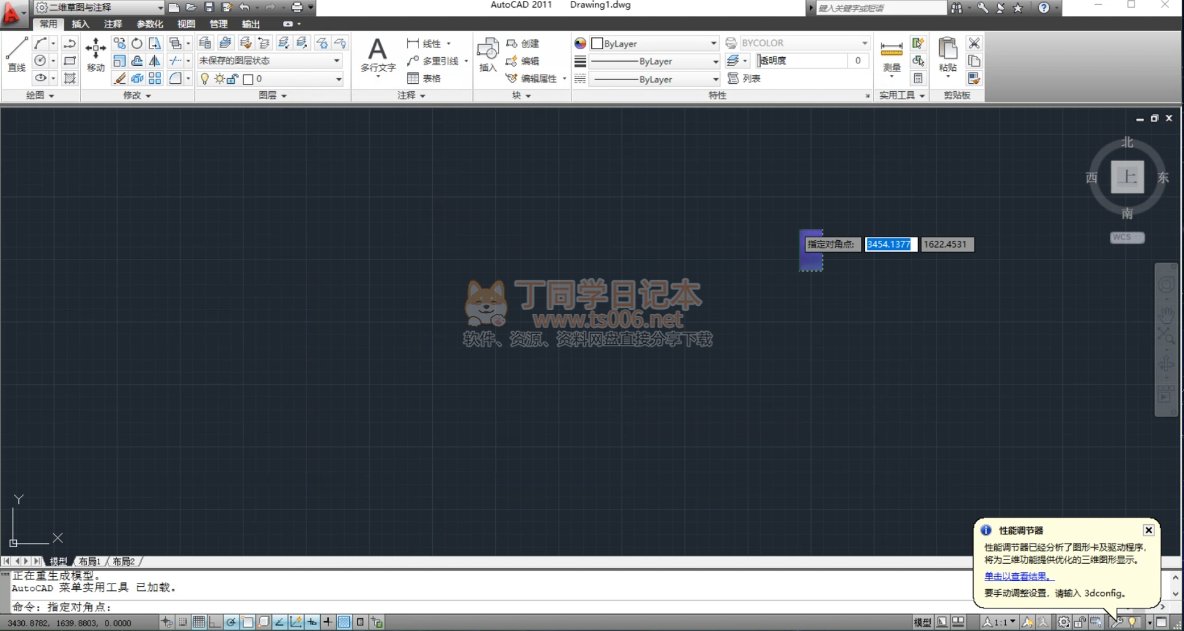Screen dimensions: 1184x631
Task: Click the 单击以查看结果 link in notification
Action: [1018, 576]
